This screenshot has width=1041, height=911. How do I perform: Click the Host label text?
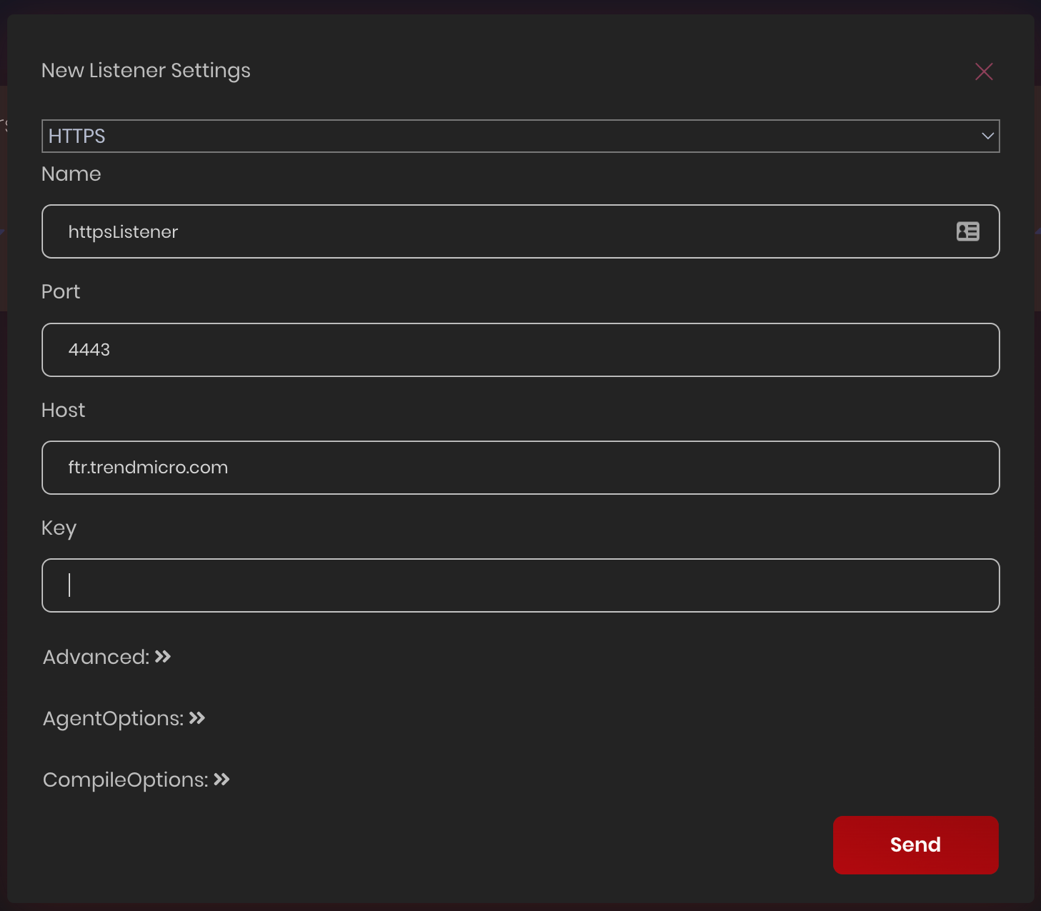coord(63,410)
